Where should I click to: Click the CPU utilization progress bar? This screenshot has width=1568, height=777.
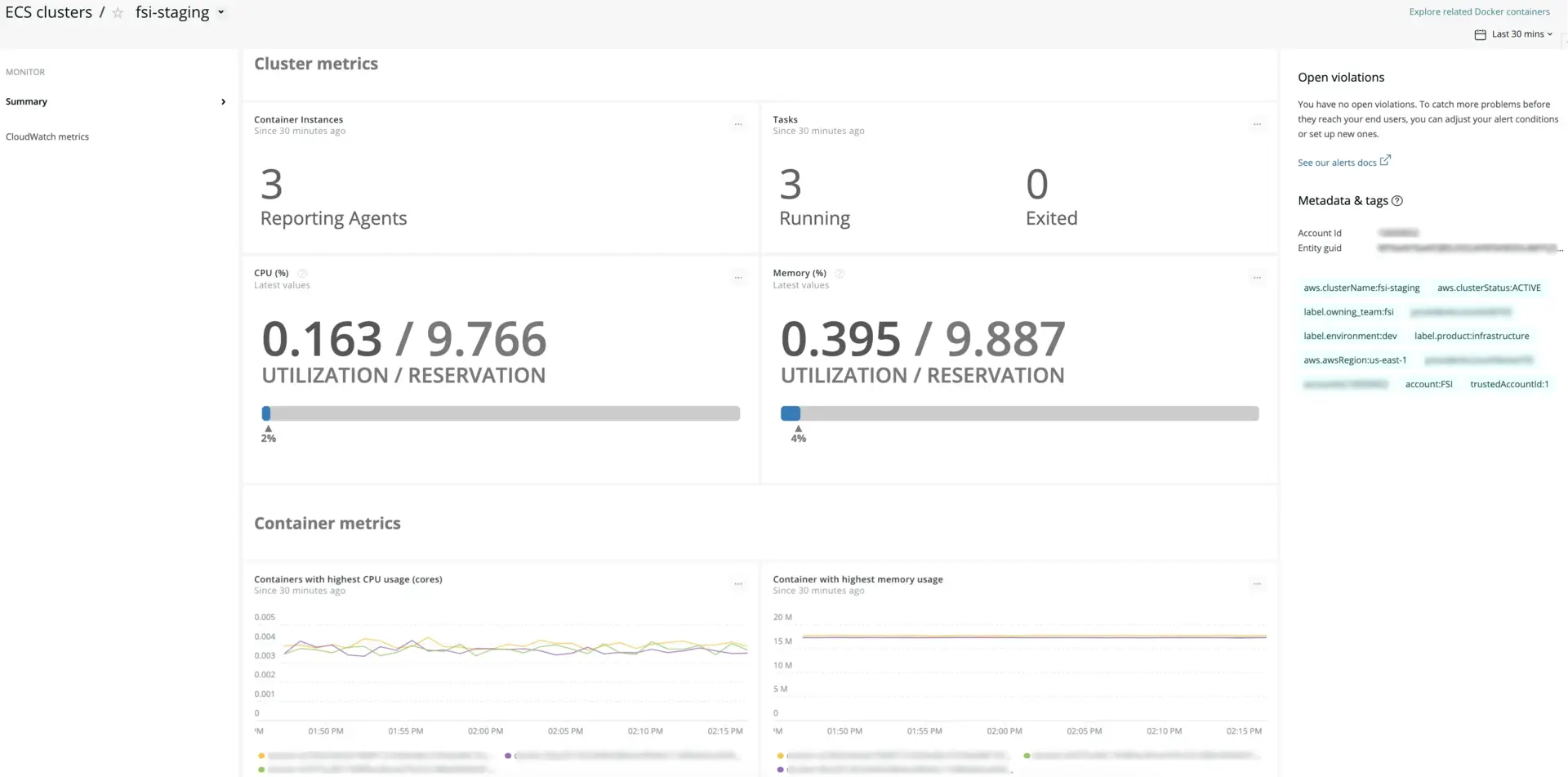coord(500,413)
